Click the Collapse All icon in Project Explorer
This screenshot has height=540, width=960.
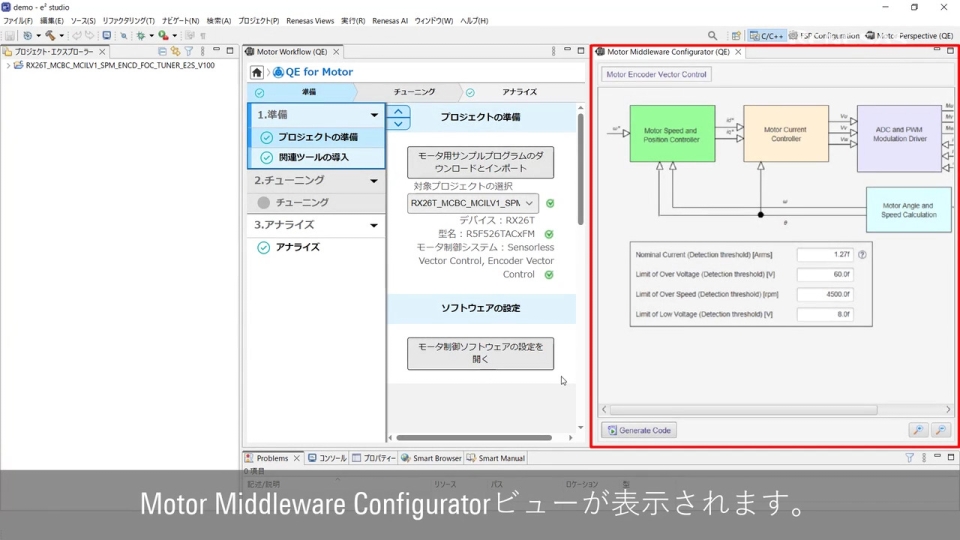coord(163,51)
